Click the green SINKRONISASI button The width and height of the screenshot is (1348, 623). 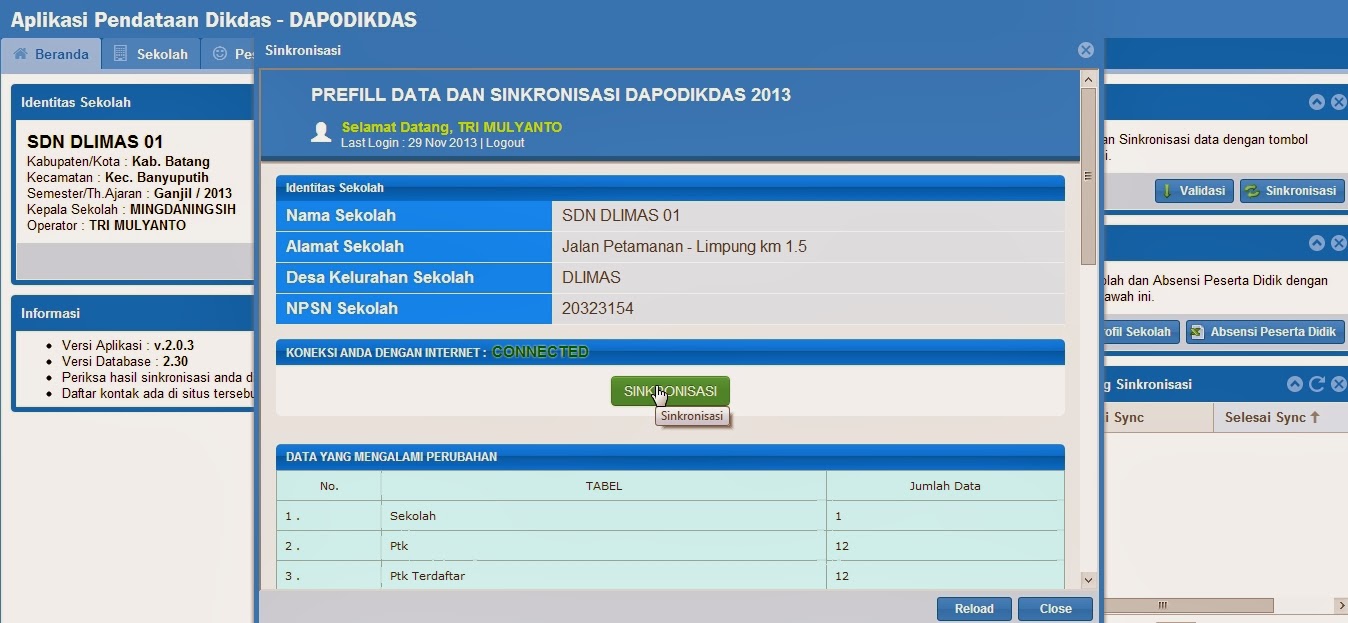click(x=670, y=391)
